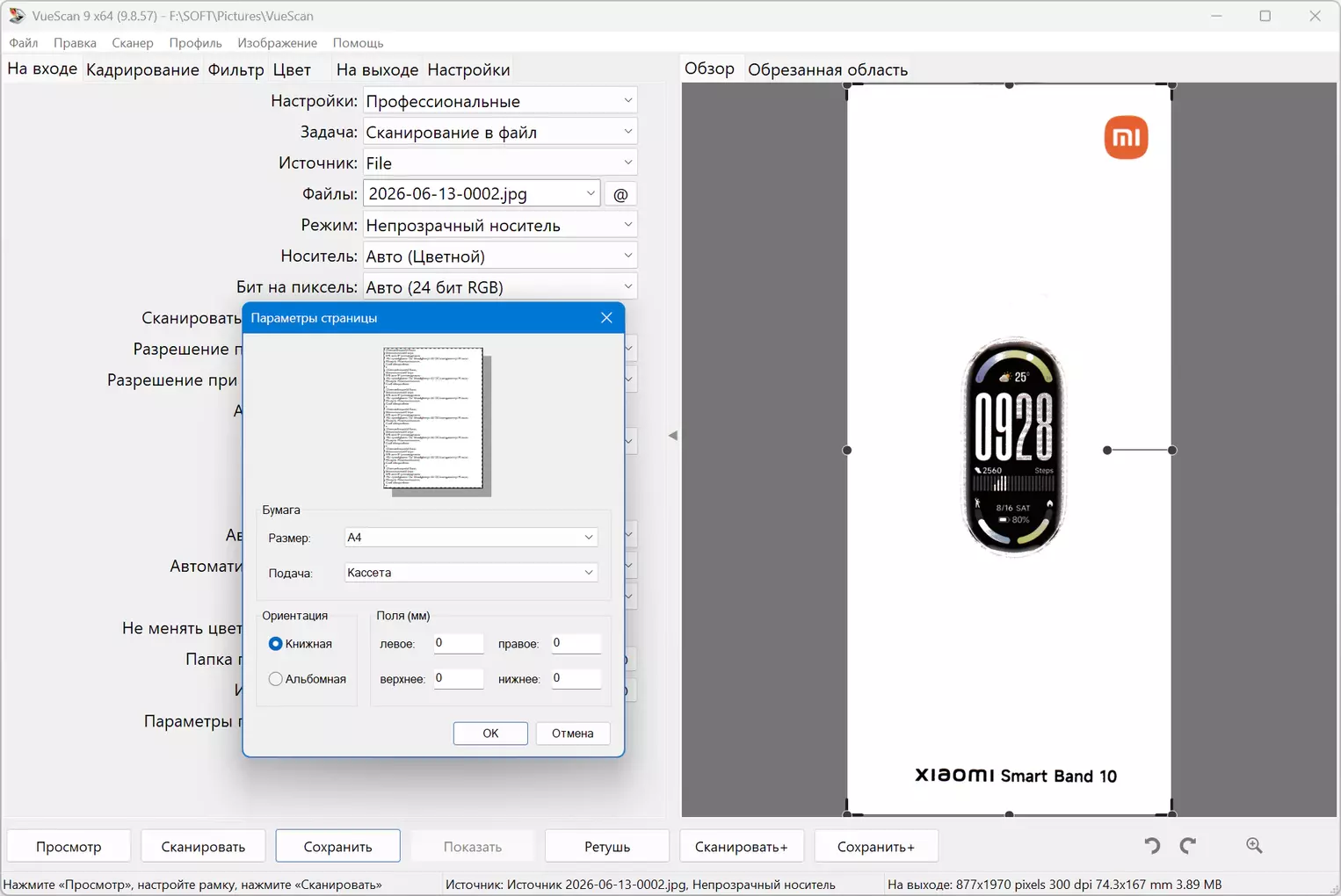Select the На входе tab
This screenshot has height=896, width=1341.
(42, 69)
